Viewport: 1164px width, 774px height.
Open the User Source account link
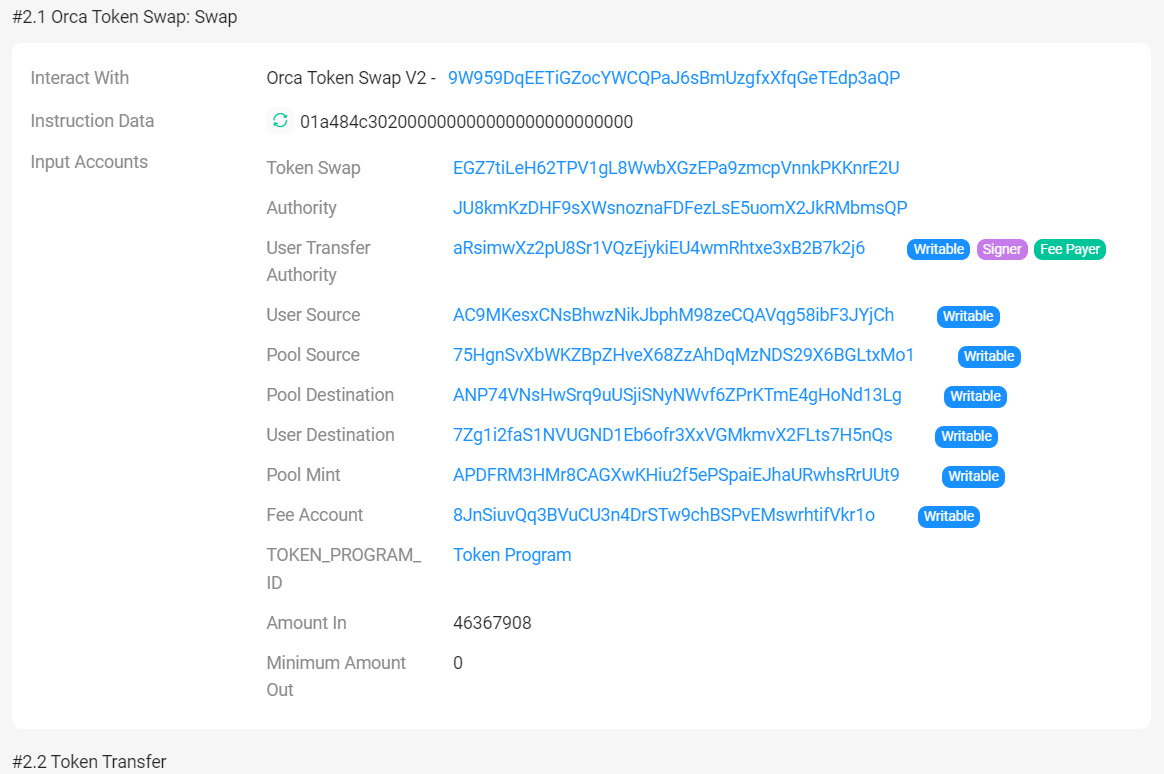(x=673, y=315)
